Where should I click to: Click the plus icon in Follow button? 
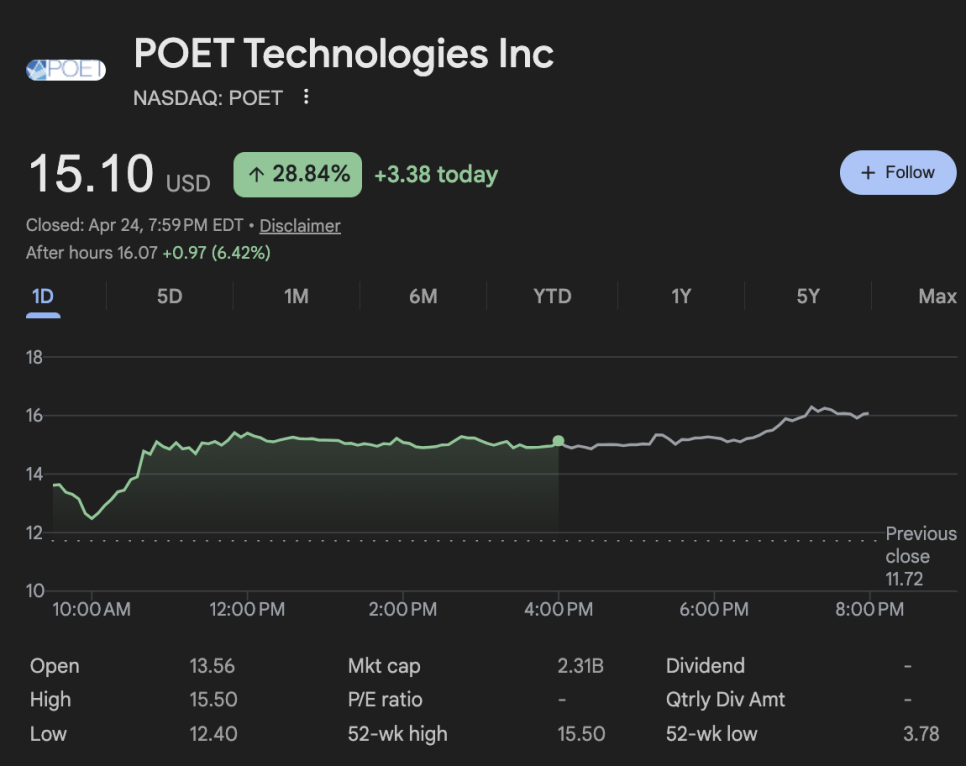(x=868, y=173)
